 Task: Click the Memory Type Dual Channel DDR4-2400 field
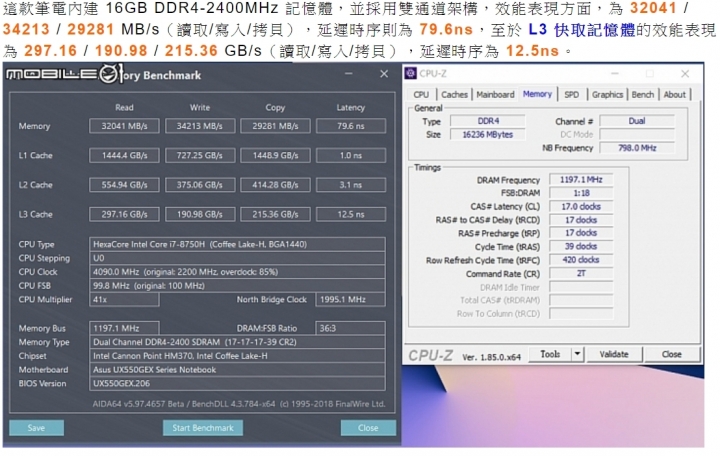237,342
